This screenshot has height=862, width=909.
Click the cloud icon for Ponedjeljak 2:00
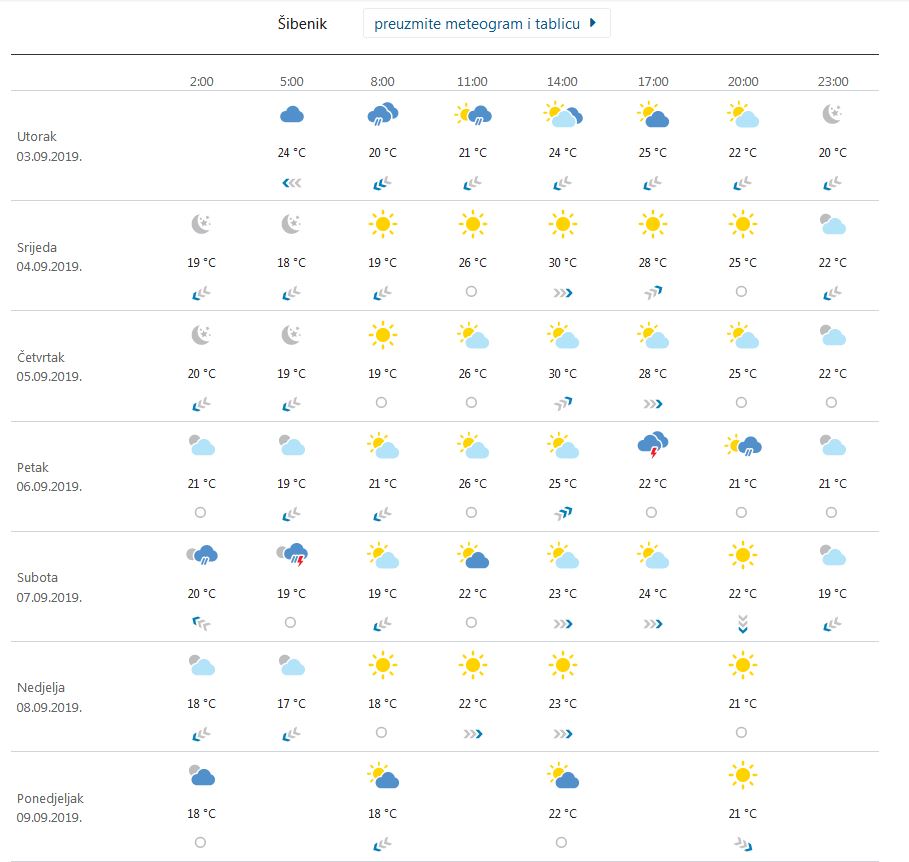200,777
